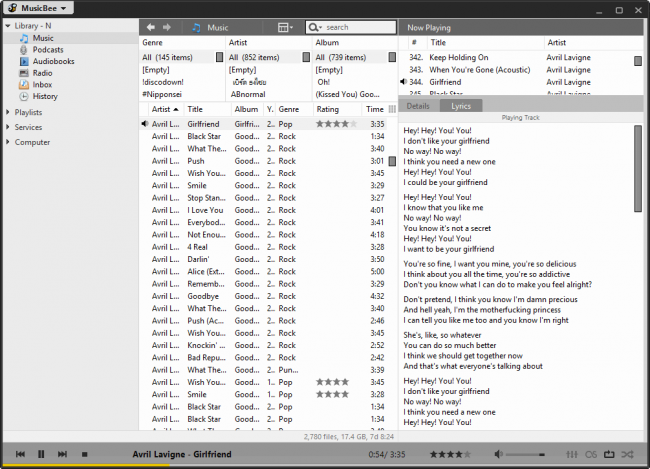Pause the current song
The height and width of the screenshot is (469, 650).
click(41, 455)
